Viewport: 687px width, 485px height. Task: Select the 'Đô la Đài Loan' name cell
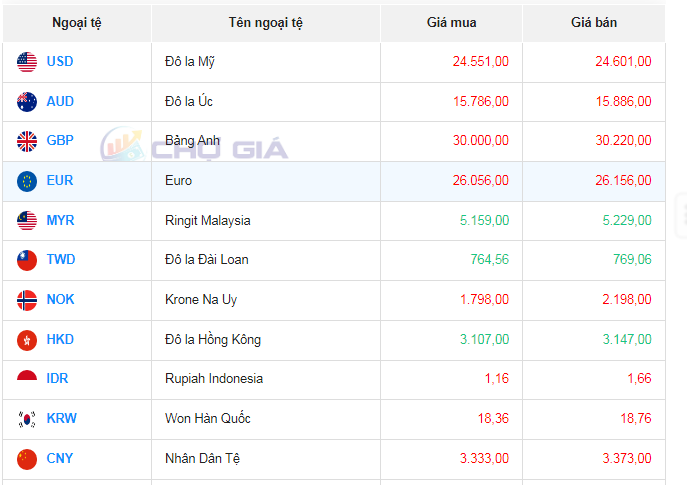click(266, 260)
